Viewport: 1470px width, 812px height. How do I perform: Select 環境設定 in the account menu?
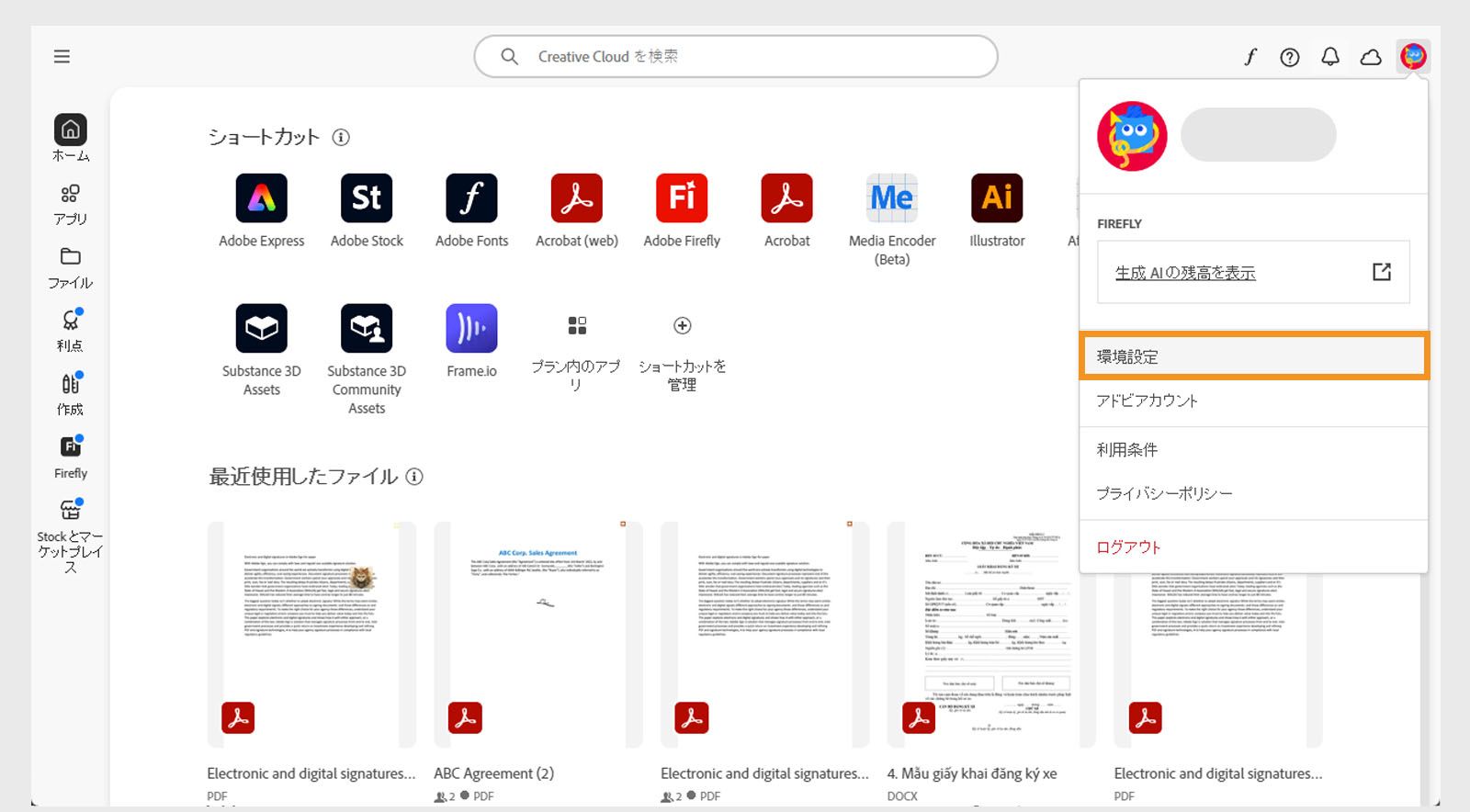pyautogui.click(x=1254, y=356)
